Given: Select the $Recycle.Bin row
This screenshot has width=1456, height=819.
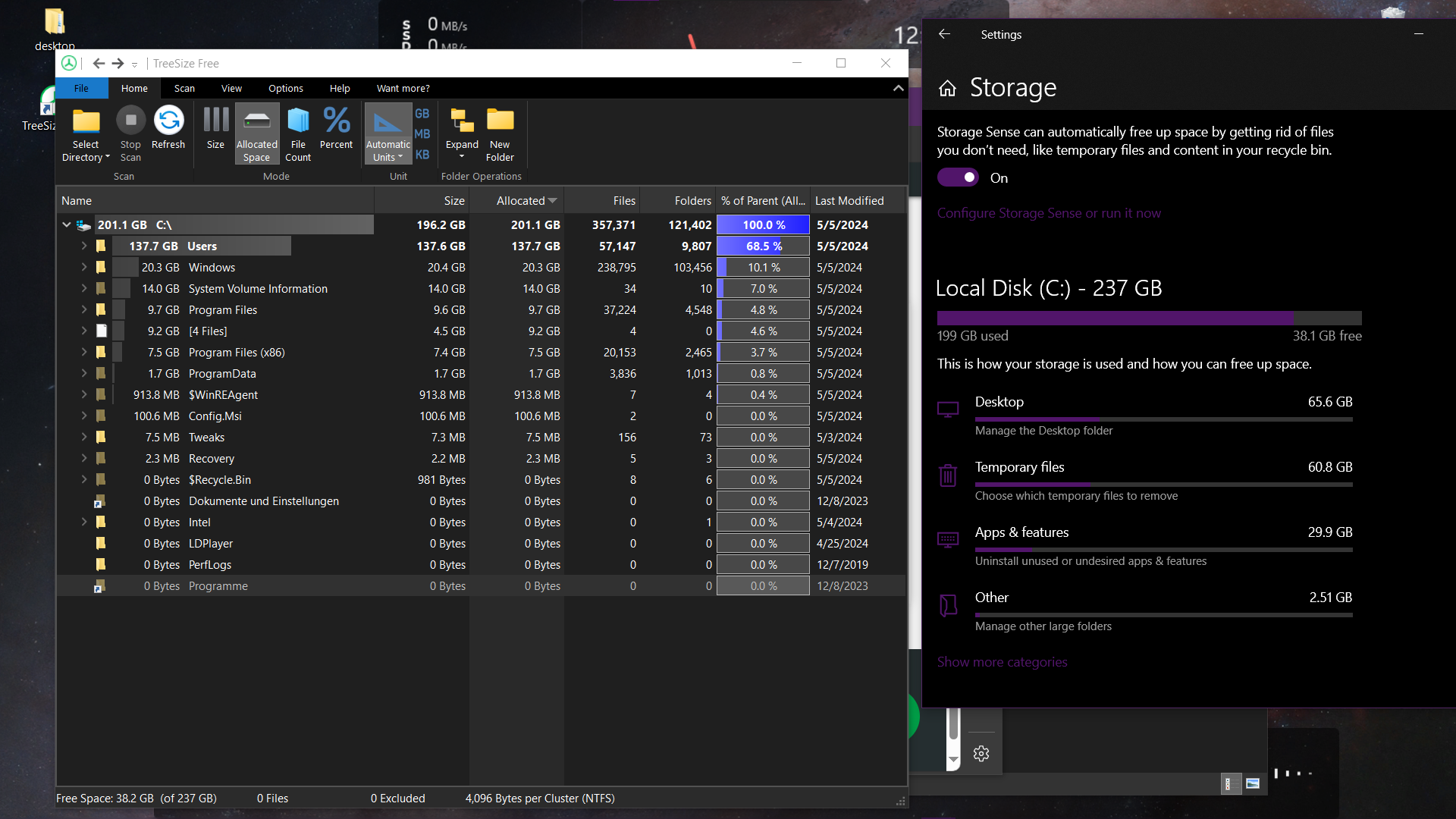Looking at the screenshot, I should 481,479.
